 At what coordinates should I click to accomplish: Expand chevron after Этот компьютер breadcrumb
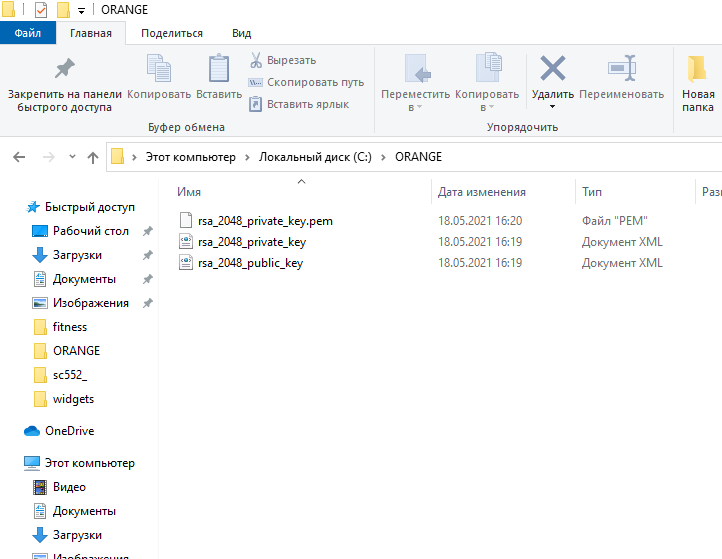pos(247,157)
